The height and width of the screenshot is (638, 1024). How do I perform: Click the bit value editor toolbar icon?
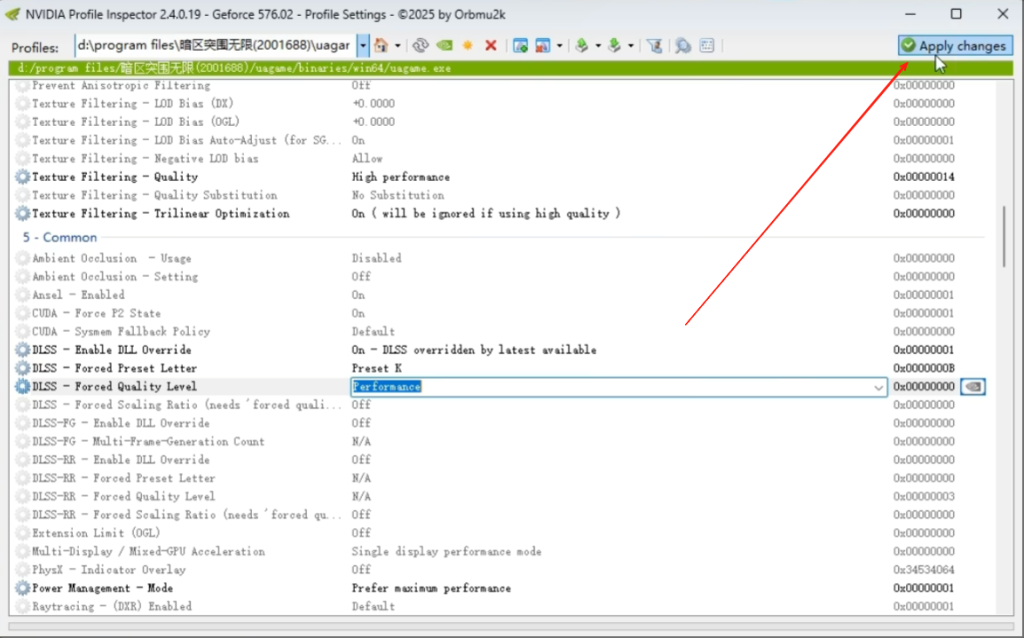coord(707,46)
